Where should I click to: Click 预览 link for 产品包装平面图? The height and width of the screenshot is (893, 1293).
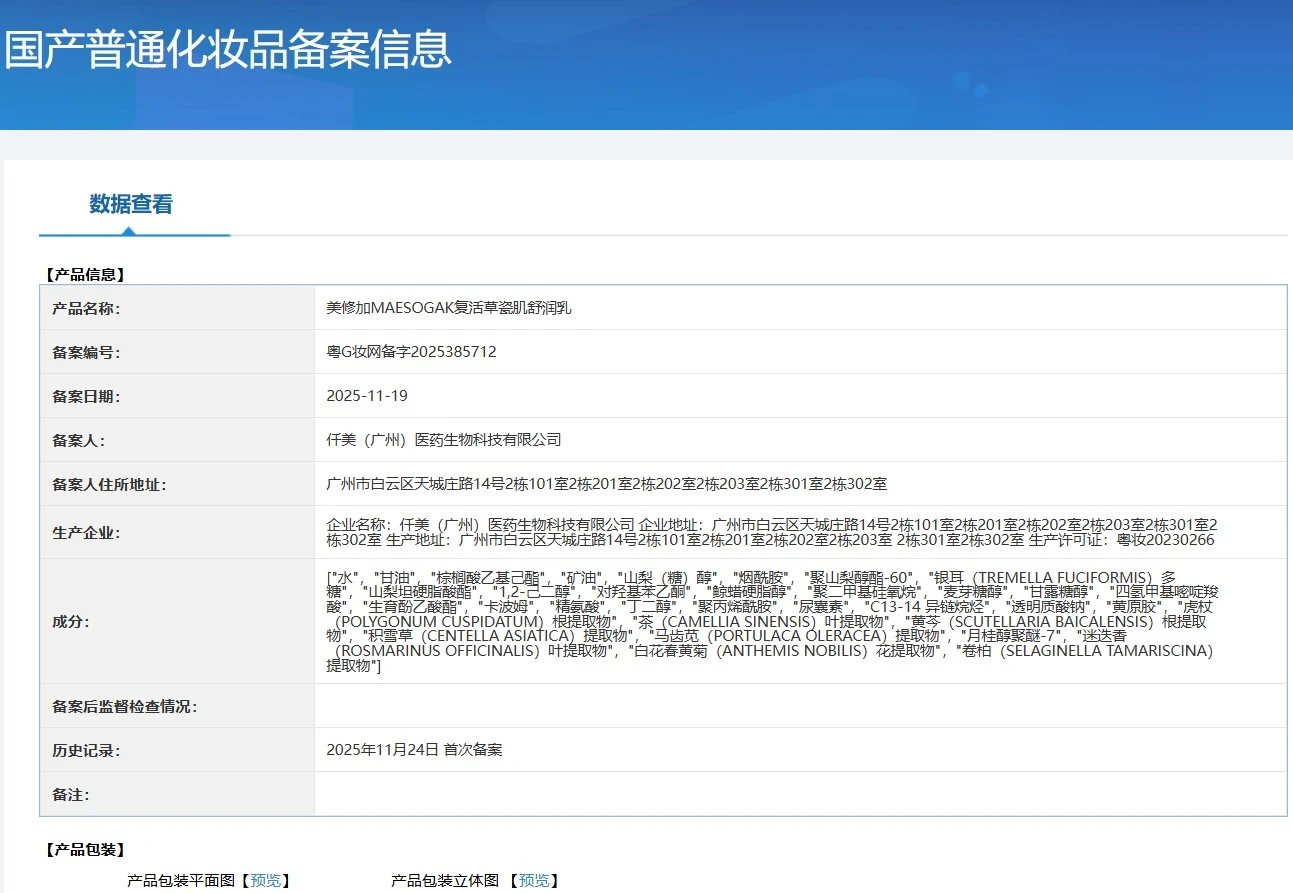(265, 880)
